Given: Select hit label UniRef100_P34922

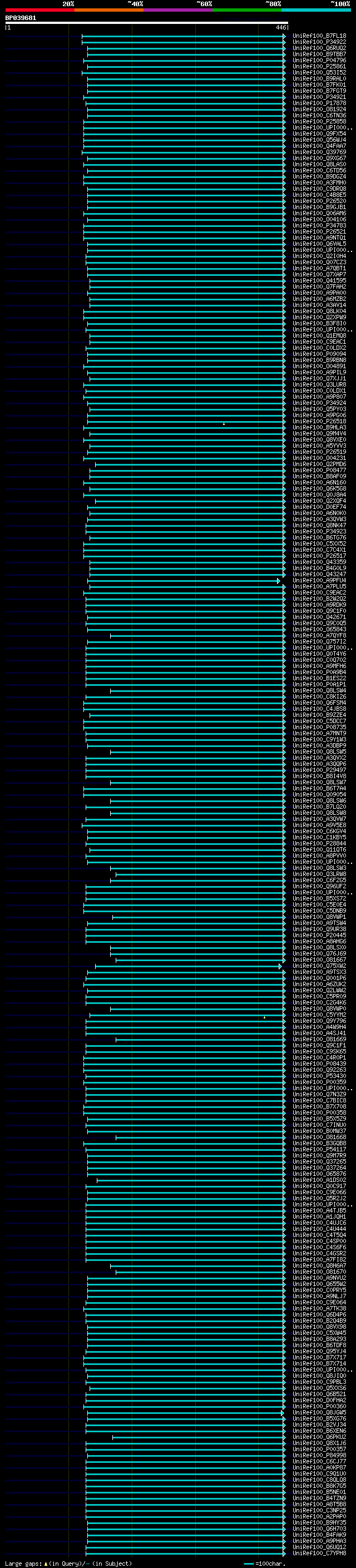Looking at the screenshot, I should coord(319,42).
